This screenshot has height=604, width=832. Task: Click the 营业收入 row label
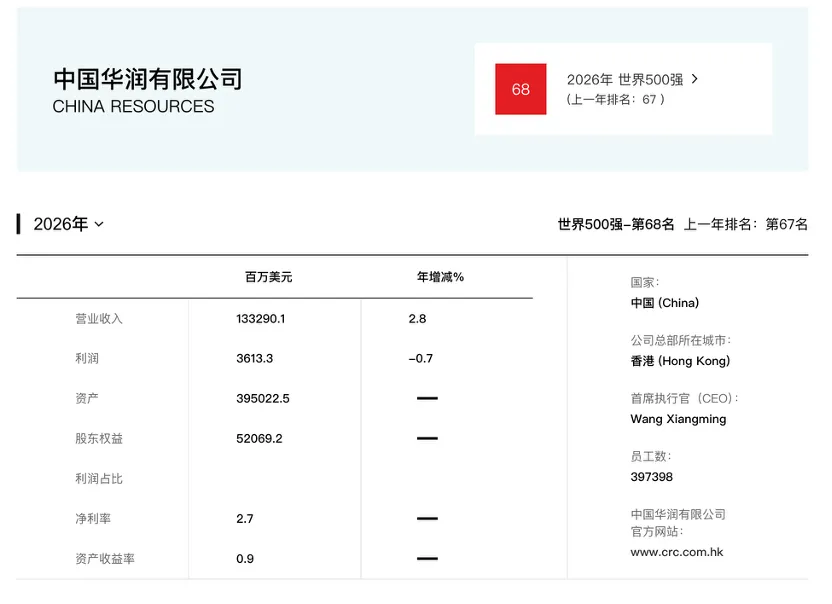tap(99, 318)
